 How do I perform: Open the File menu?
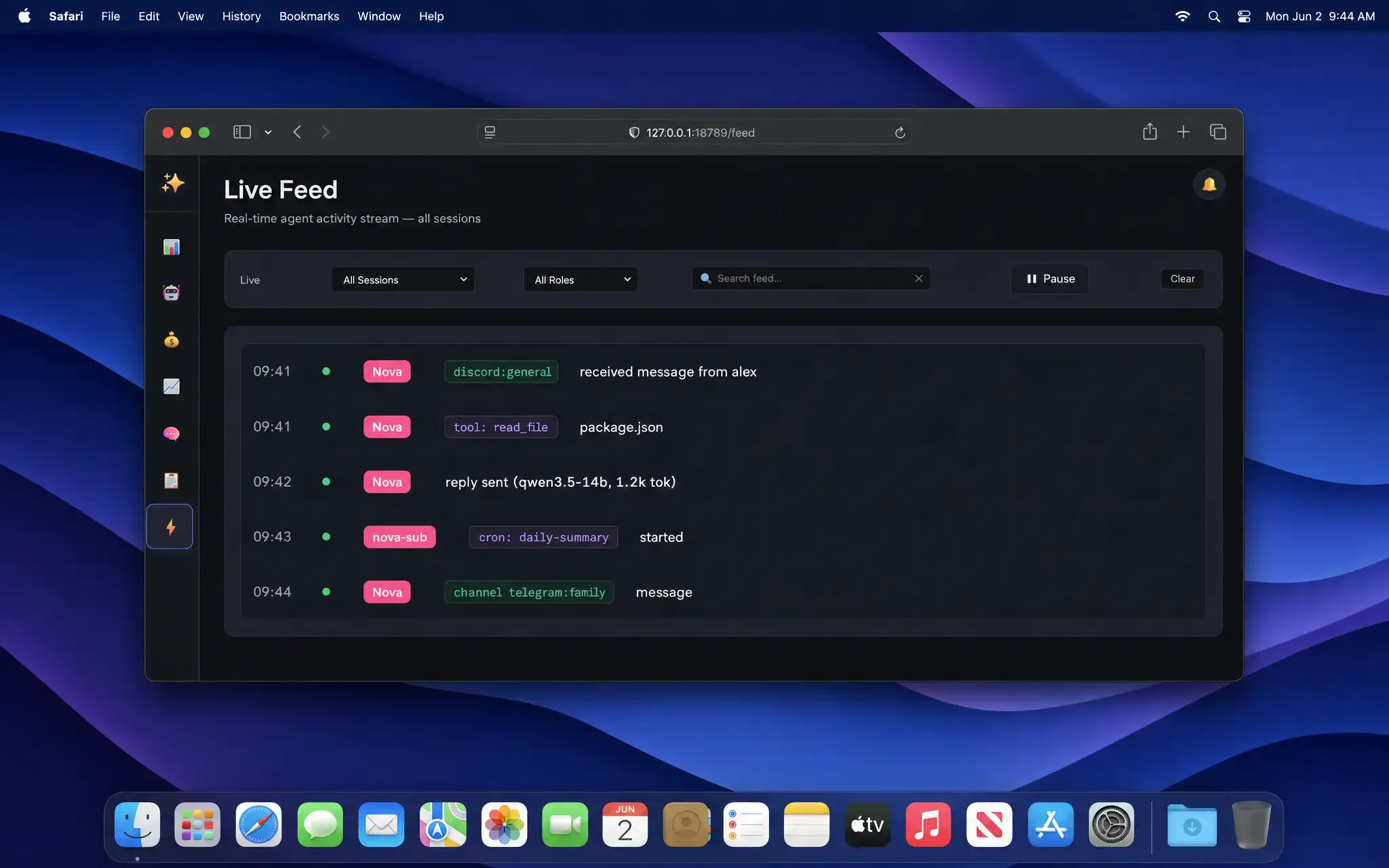click(111, 16)
